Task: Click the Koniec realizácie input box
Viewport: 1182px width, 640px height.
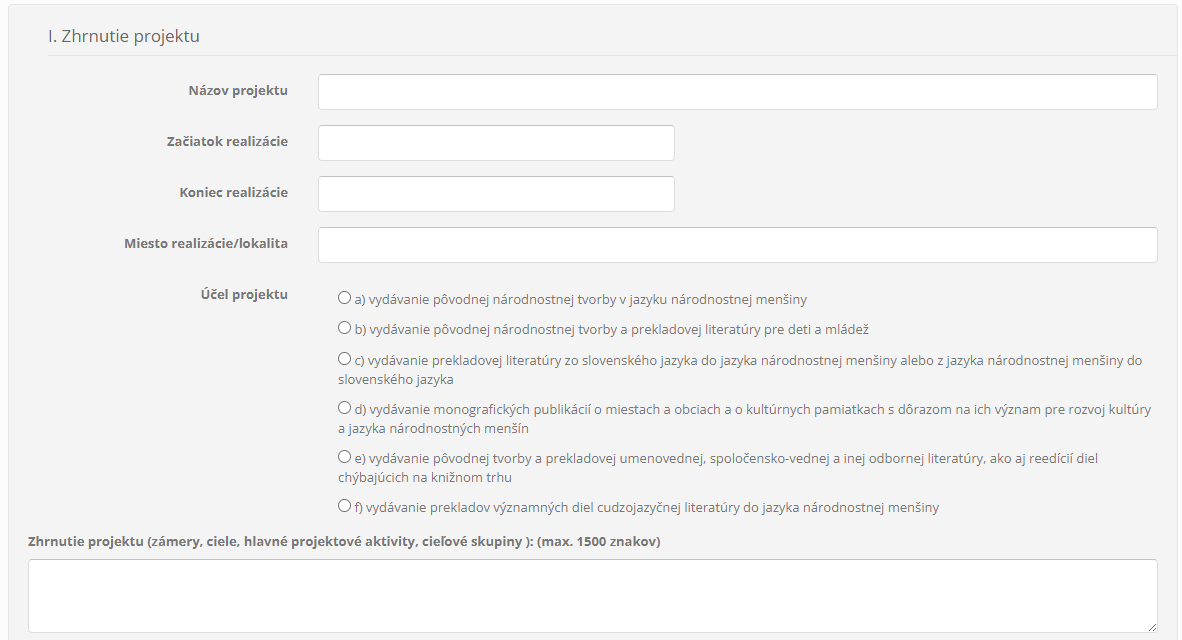Action: coord(496,194)
